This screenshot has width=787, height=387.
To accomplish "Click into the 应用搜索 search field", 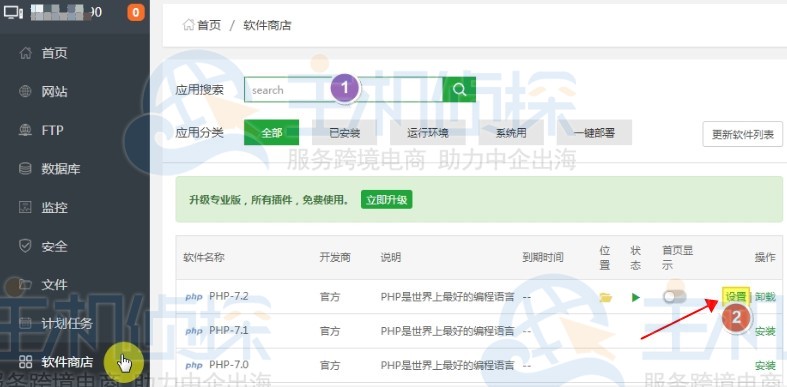I will (x=343, y=90).
